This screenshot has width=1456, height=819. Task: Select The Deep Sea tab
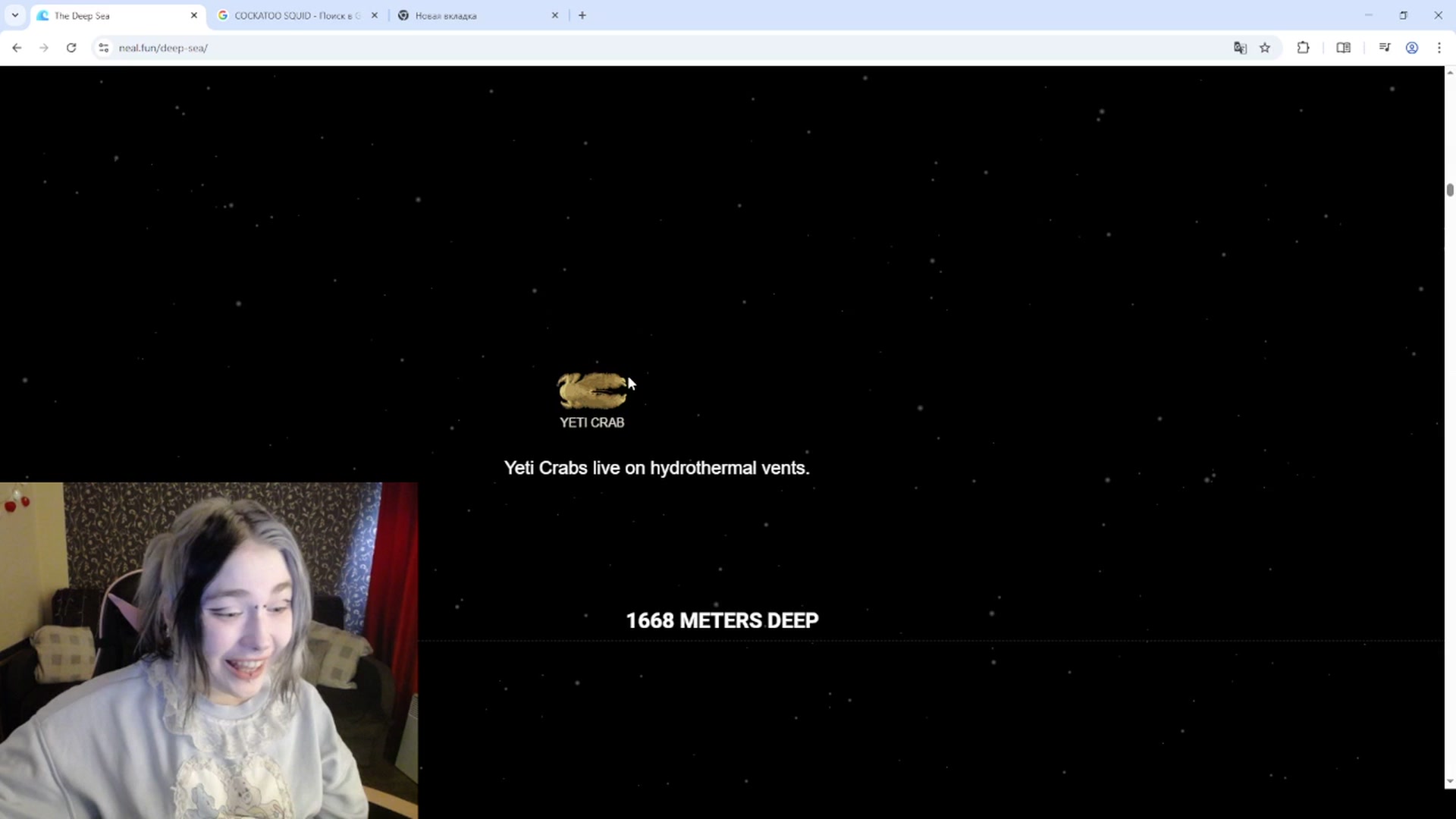point(118,15)
